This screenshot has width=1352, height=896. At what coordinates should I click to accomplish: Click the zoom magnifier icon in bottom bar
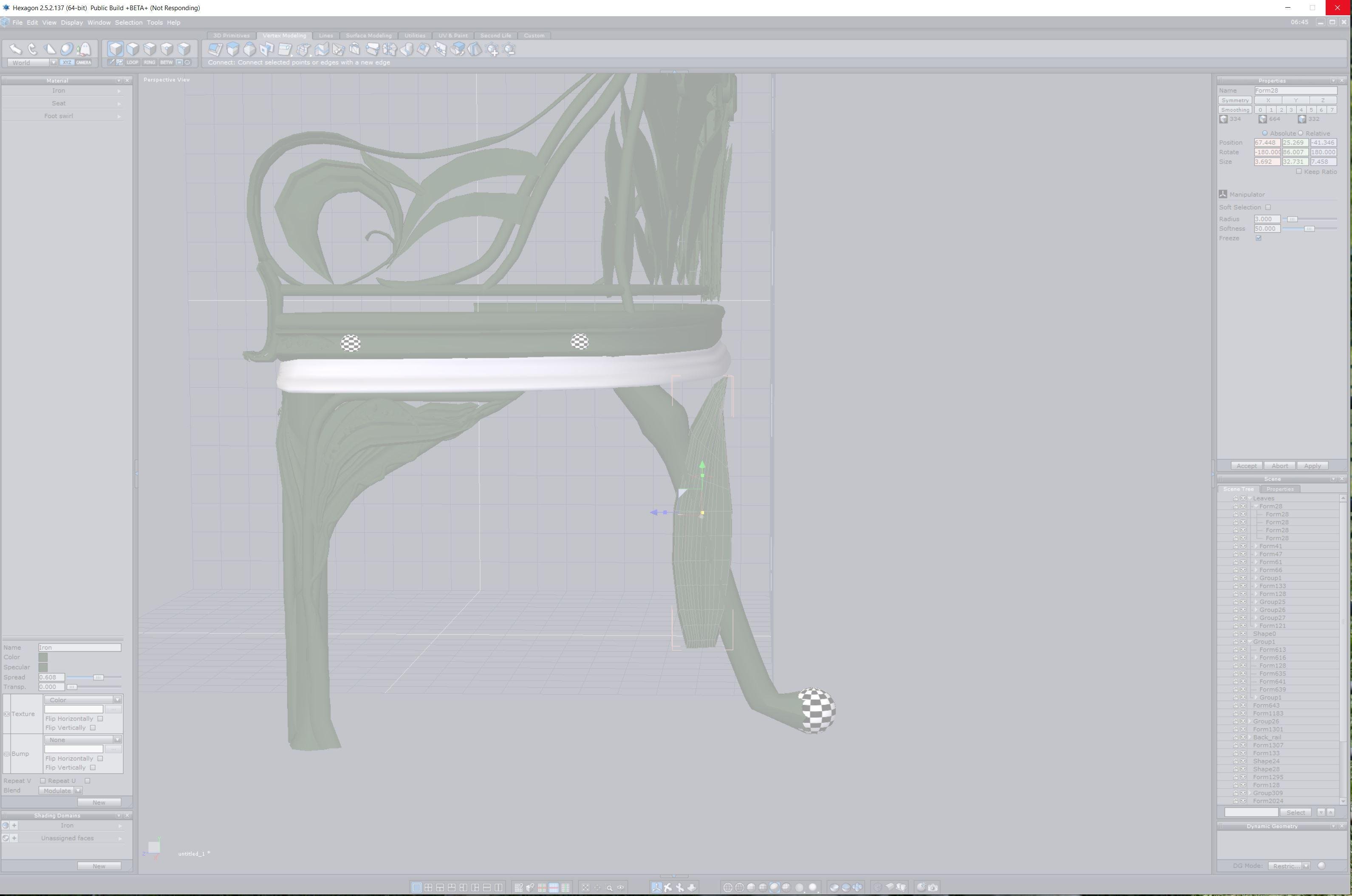tap(609, 888)
